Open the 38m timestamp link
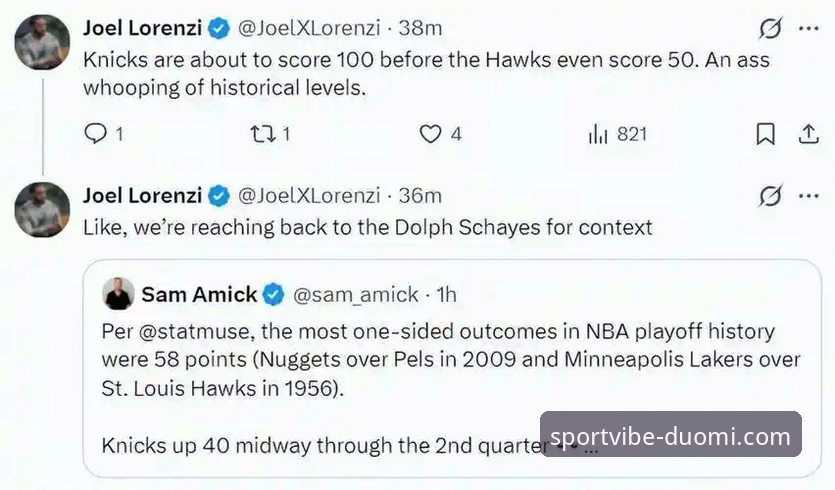Viewport: 835px width, 490px height. (420, 28)
